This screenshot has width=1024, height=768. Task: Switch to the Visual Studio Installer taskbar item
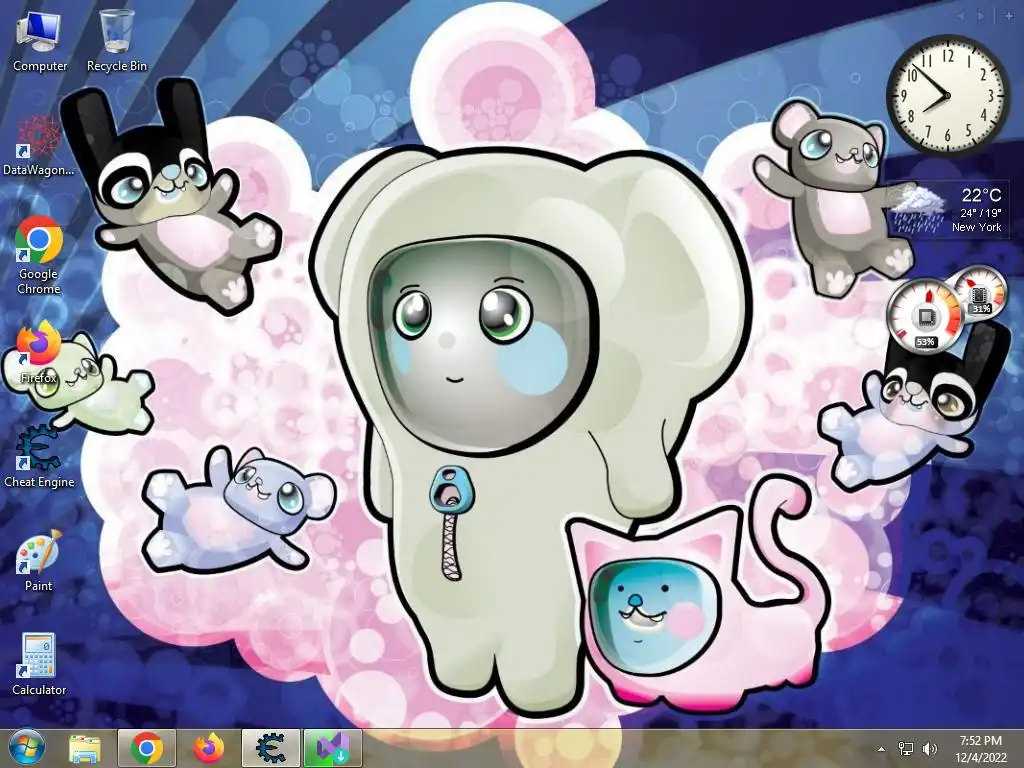(x=332, y=748)
